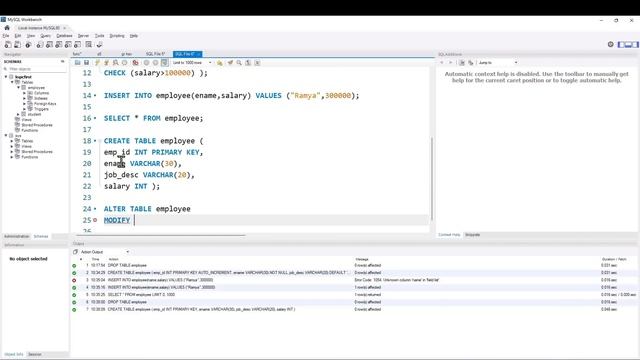Go forward in SQL Additions help
The width and height of the screenshot is (640, 360).
(x=451, y=63)
